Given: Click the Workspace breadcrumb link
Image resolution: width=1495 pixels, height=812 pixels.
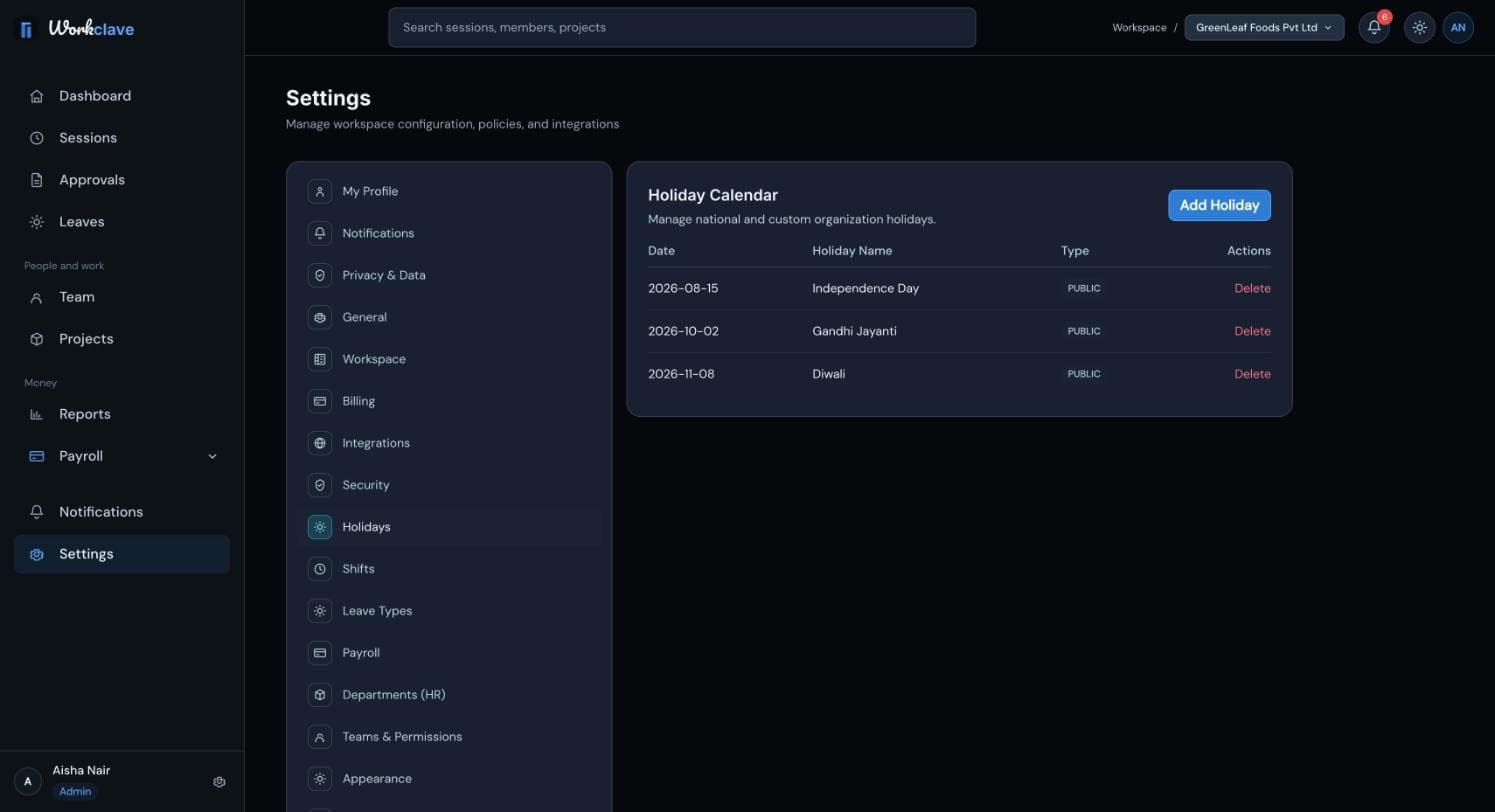Looking at the screenshot, I should pos(1139,28).
